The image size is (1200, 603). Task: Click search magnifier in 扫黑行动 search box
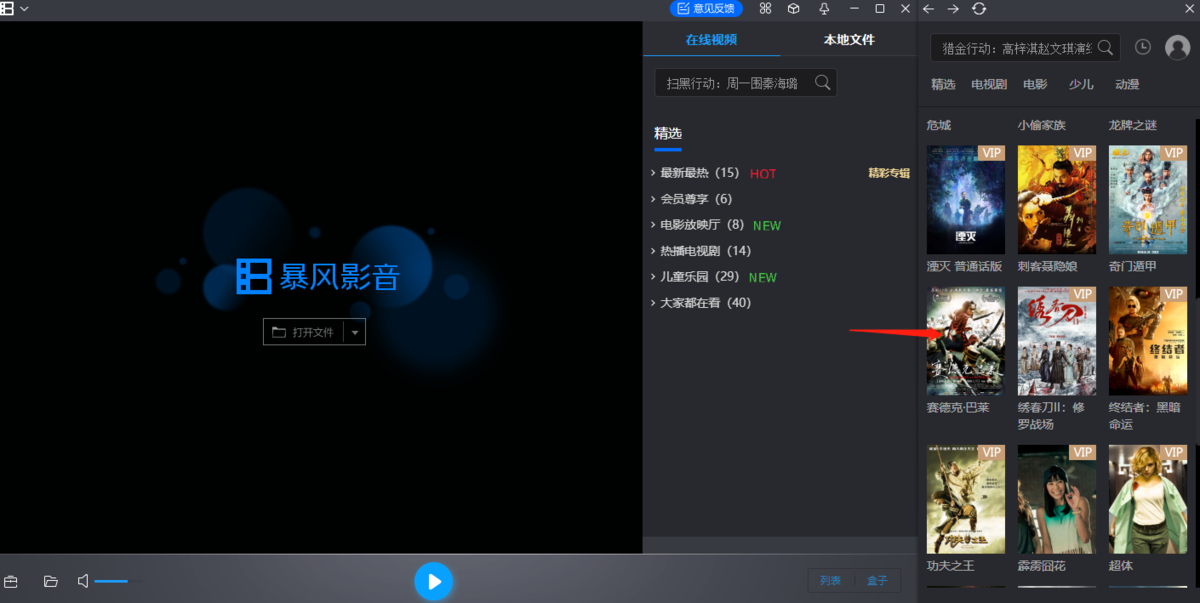pyautogui.click(x=822, y=82)
